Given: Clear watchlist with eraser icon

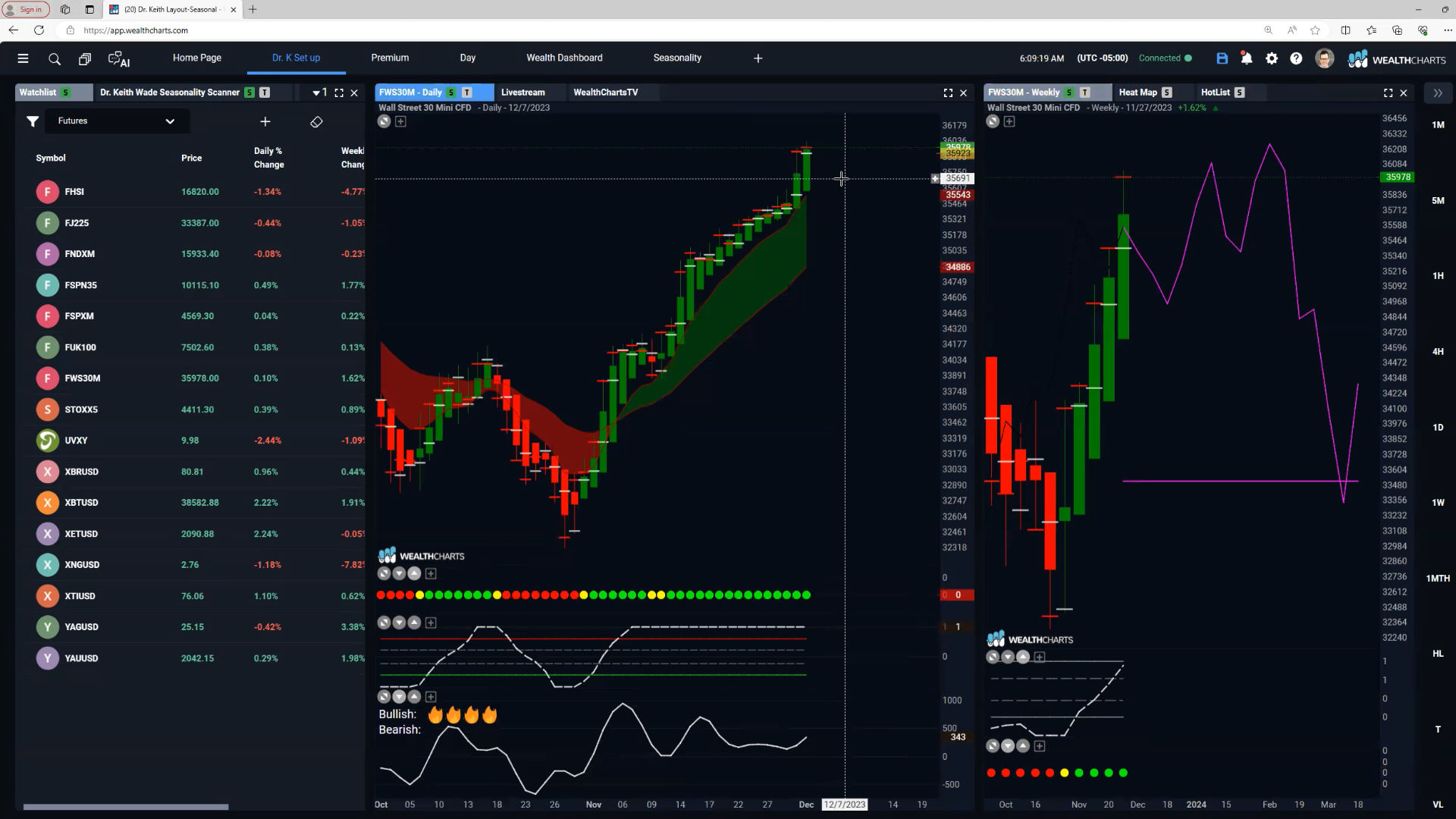Looking at the screenshot, I should click(x=316, y=121).
